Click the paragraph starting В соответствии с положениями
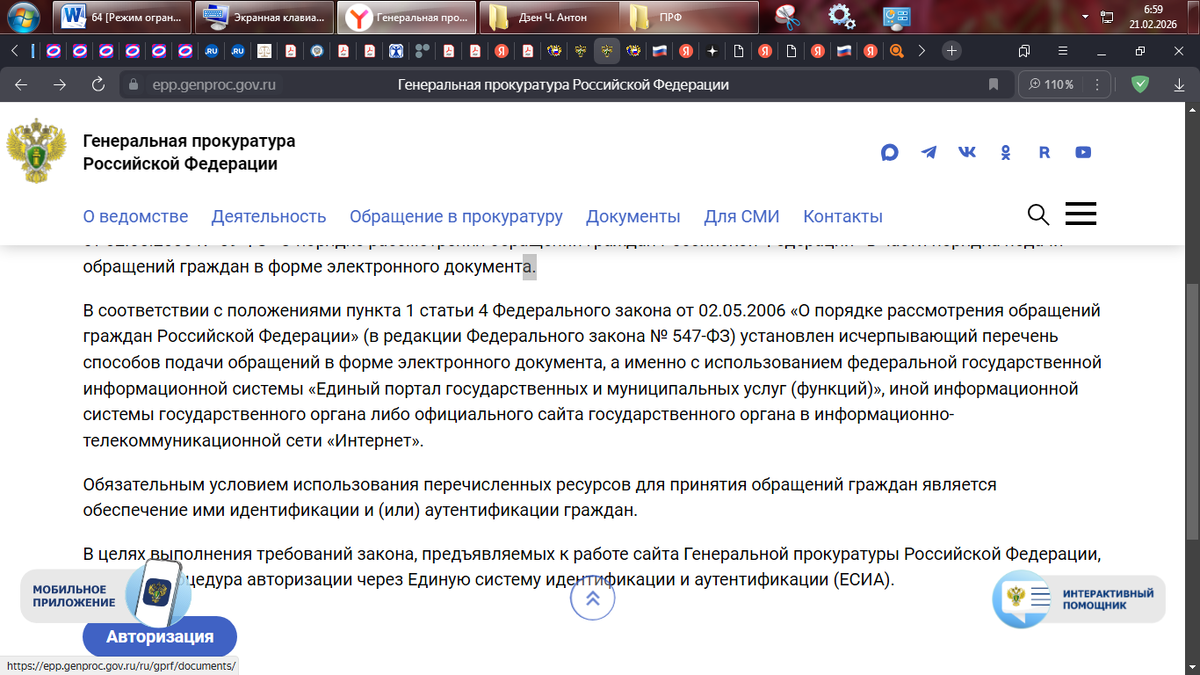Image resolution: width=1200 pixels, height=675 pixels. 592,375
